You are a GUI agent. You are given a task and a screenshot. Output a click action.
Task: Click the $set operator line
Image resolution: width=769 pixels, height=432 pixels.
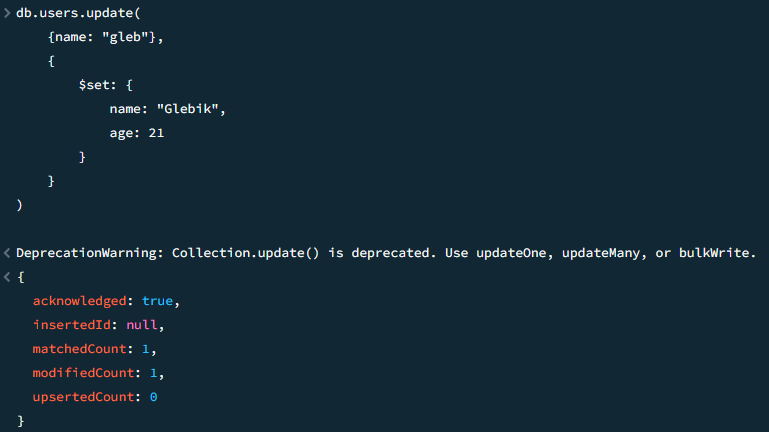coord(105,85)
